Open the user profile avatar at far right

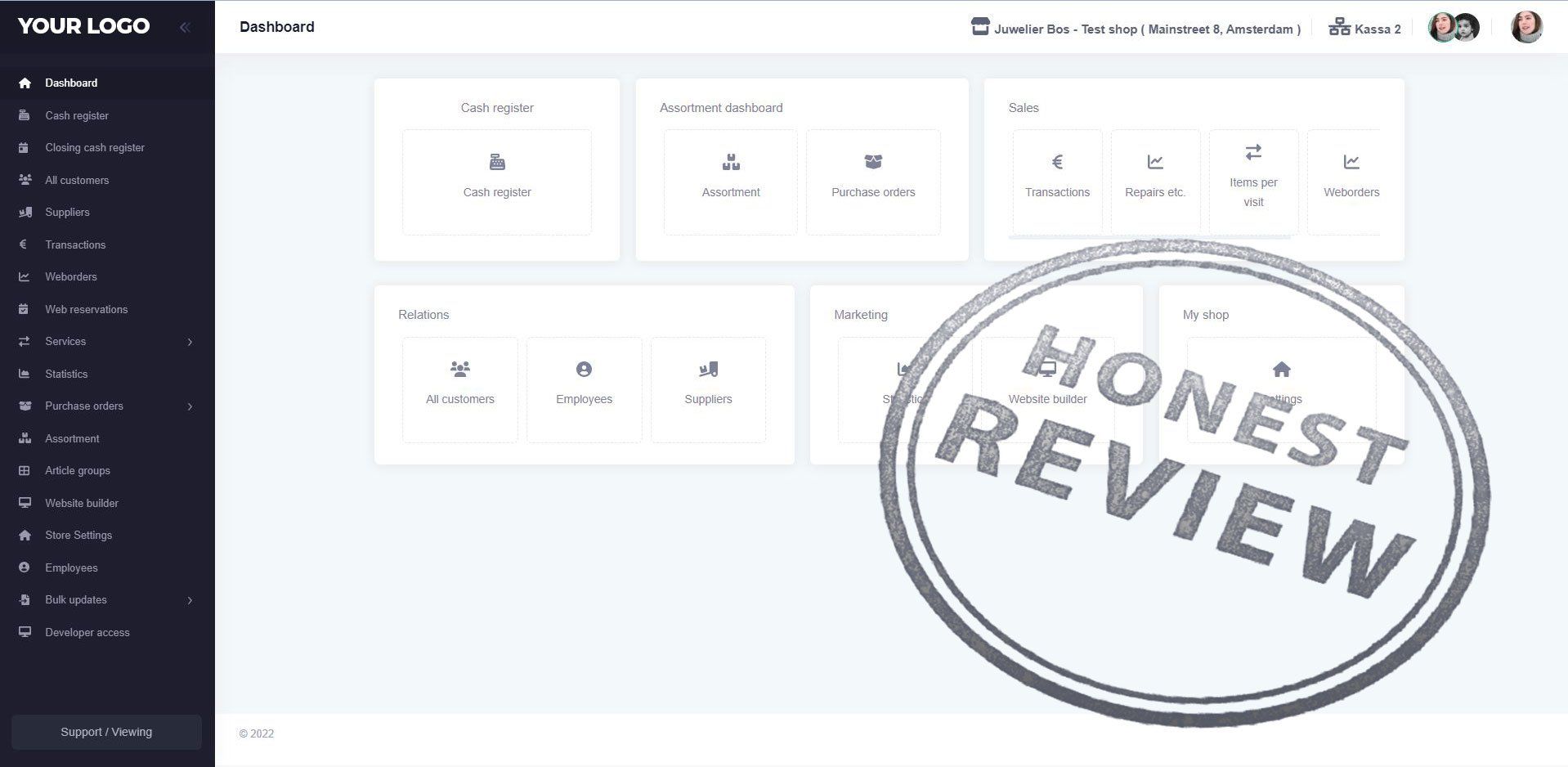[x=1525, y=28]
